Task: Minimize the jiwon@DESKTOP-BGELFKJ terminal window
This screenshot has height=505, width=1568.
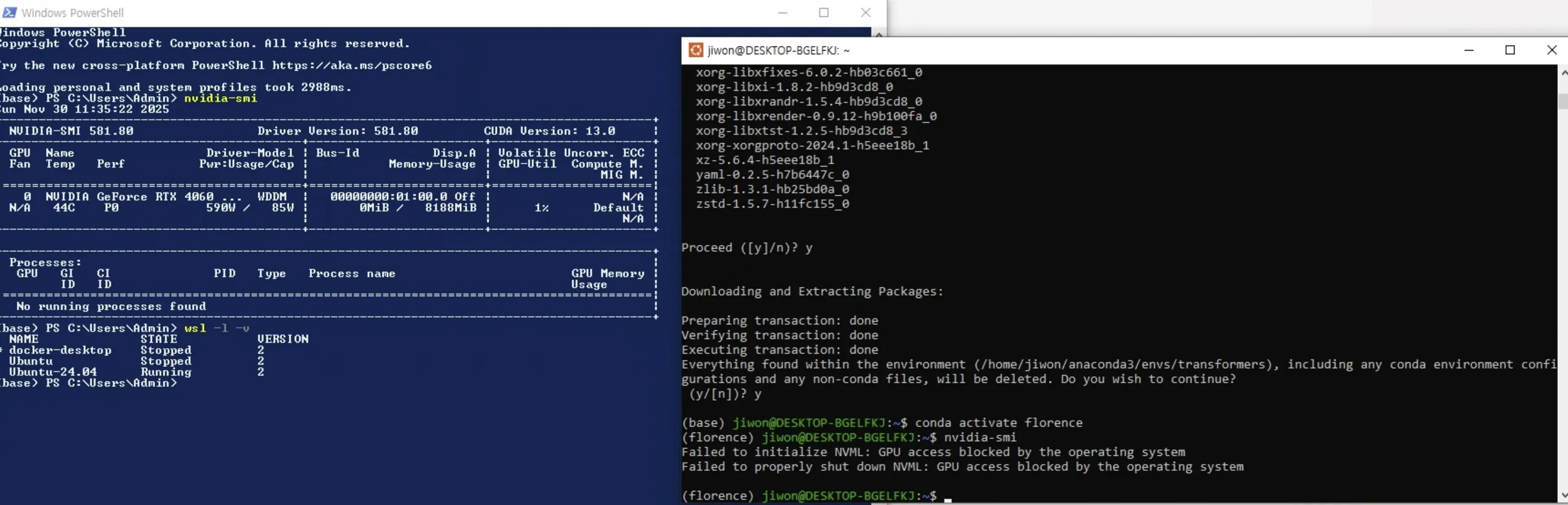Action: click(1469, 50)
